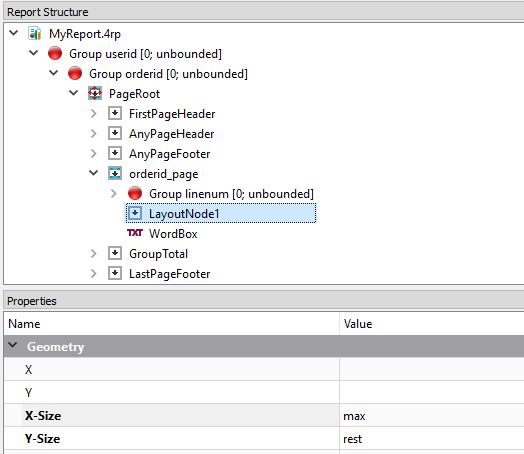Image resolution: width=524 pixels, height=454 pixels.
Task: Select the MyReport.4rp tree item
Action: pos(85,34)
